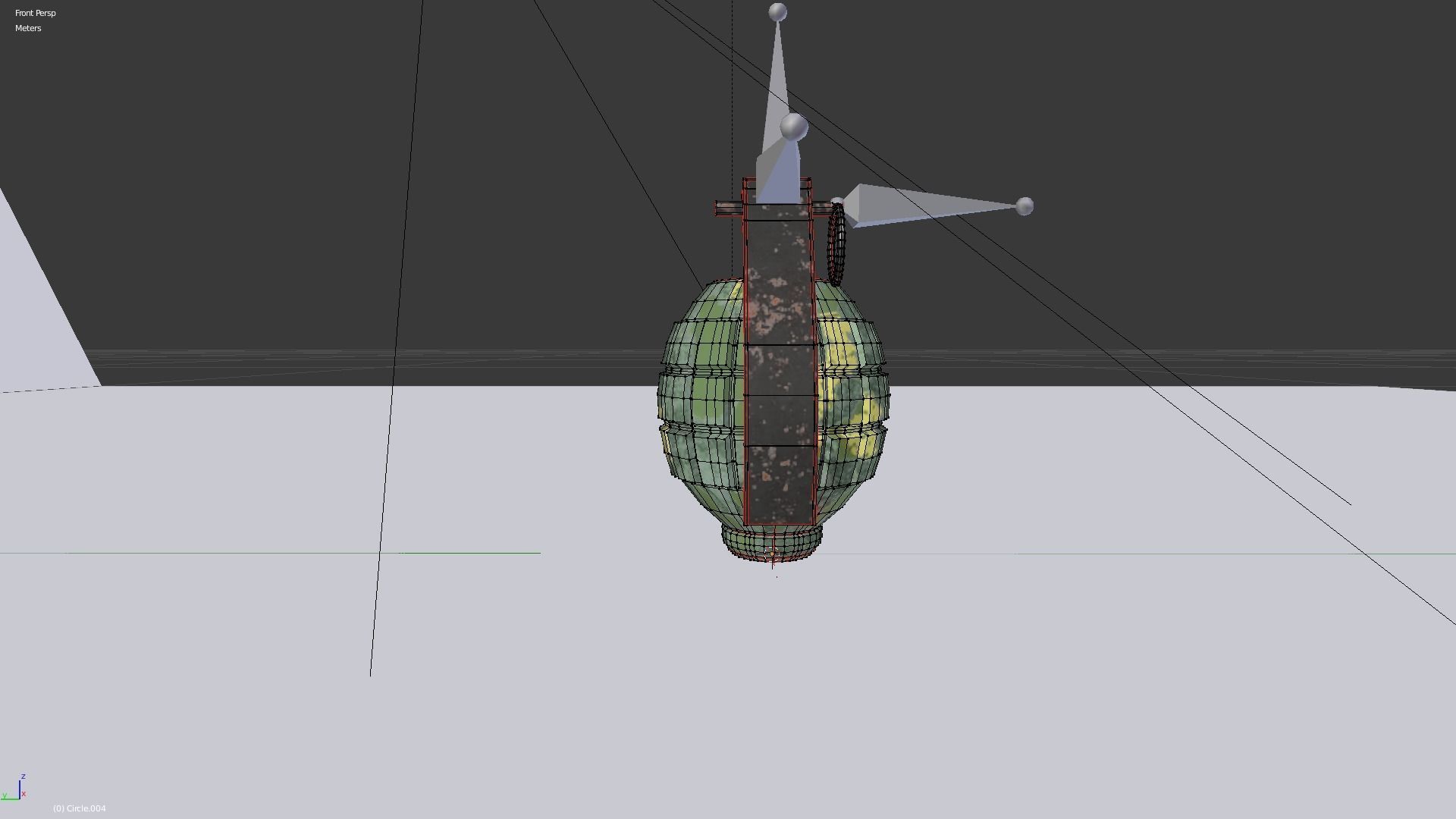Select the tip sphere of the horizontal bone

1024,206
